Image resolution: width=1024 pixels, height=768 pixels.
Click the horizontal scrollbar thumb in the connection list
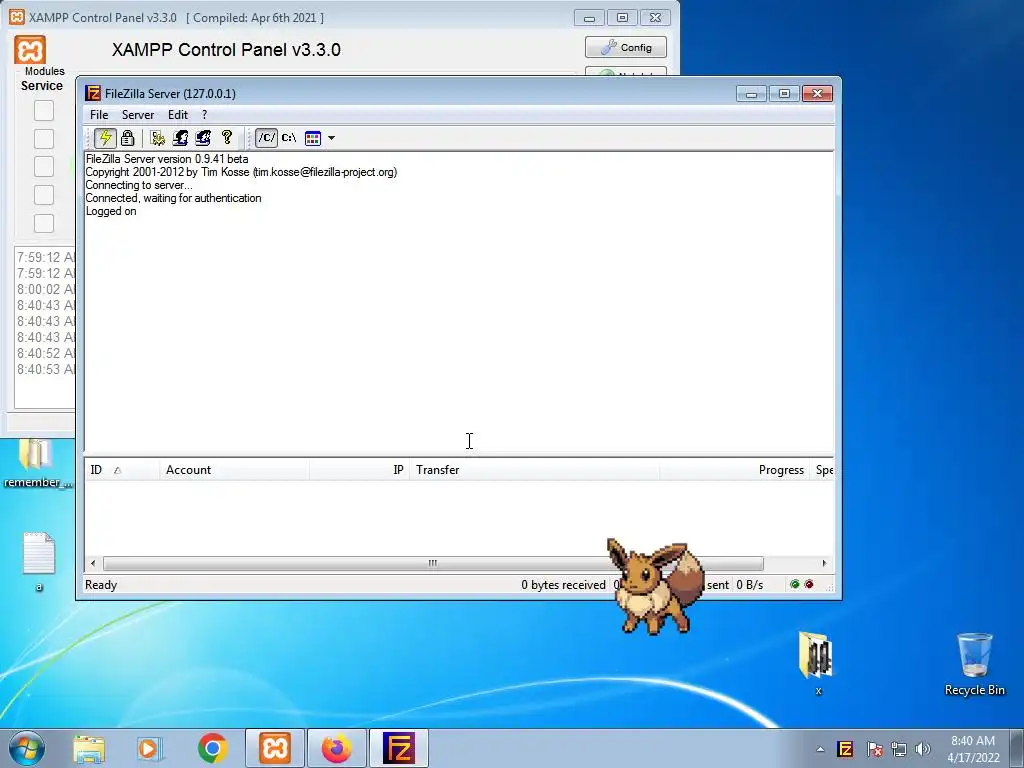(433, 563)
